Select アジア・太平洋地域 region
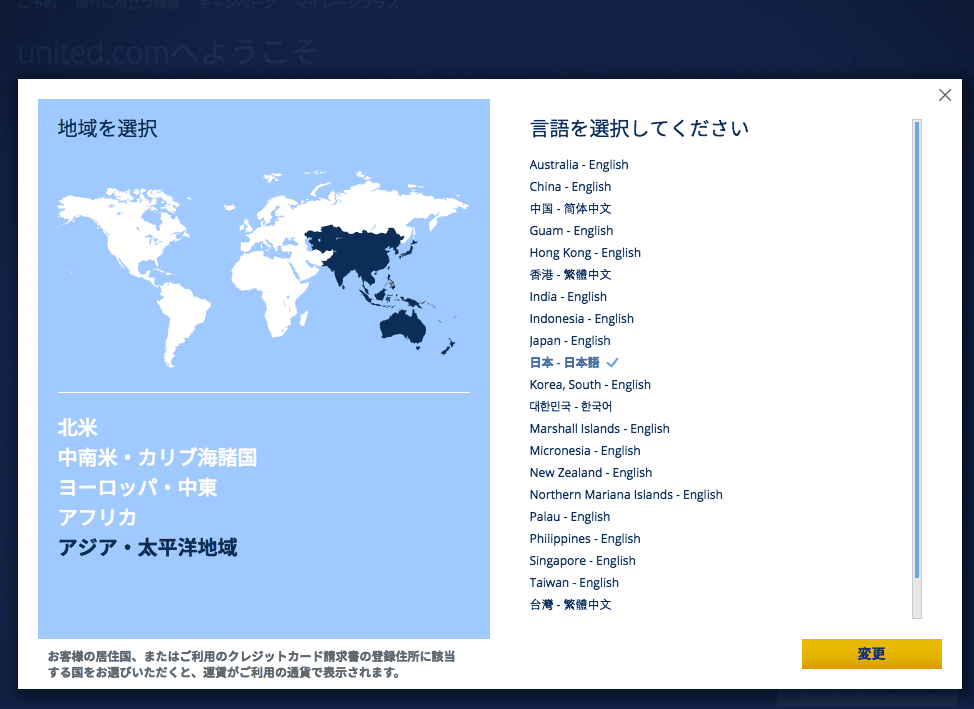 pos(147,548)
